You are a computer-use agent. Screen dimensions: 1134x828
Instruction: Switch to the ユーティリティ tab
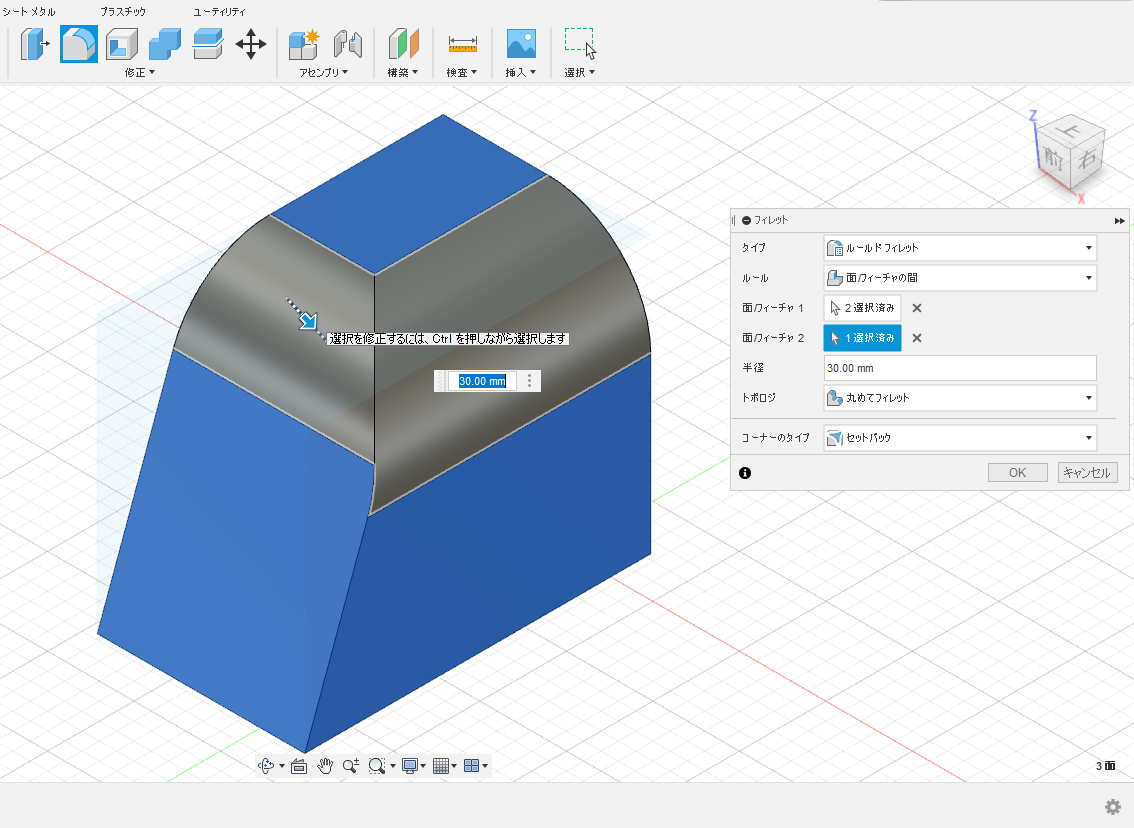tap(220, 12)
